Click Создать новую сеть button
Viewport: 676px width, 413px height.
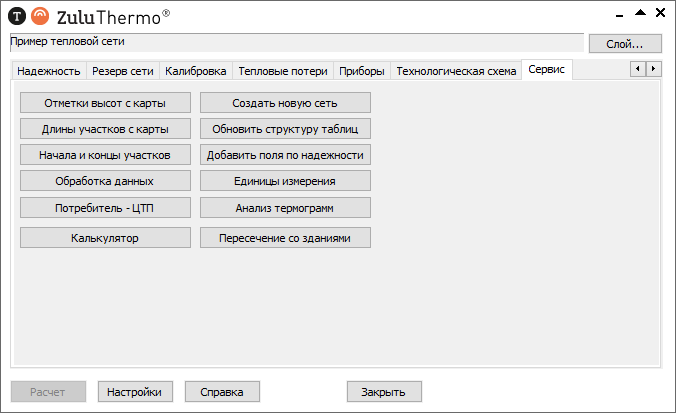pos(285,103)
